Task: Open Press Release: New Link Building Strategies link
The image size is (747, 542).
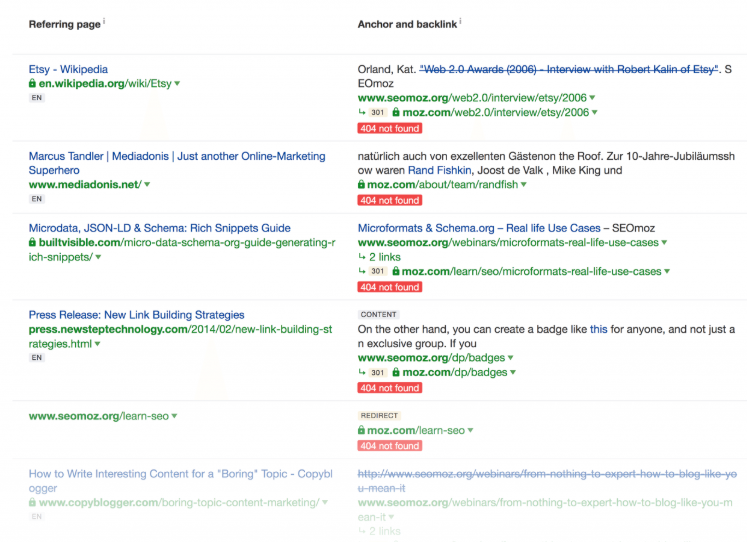Action: (136, 315)
